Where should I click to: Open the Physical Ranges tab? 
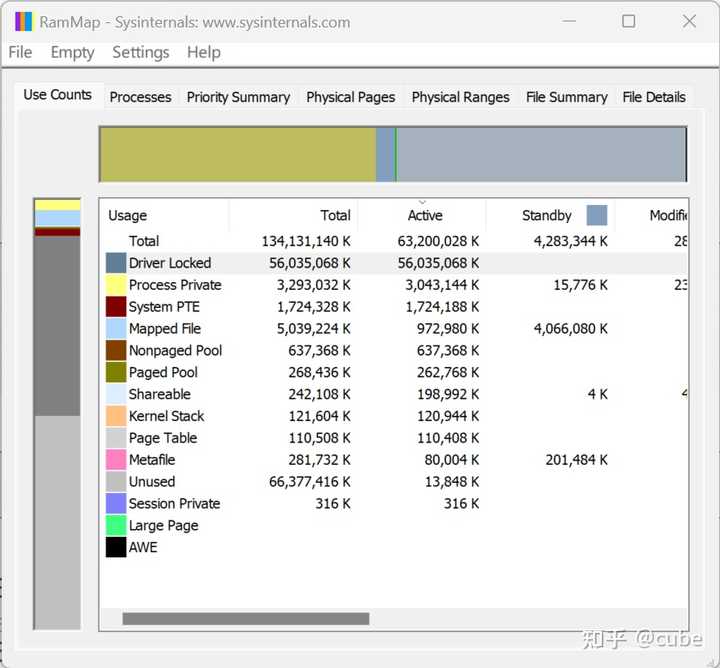(461, 97)
